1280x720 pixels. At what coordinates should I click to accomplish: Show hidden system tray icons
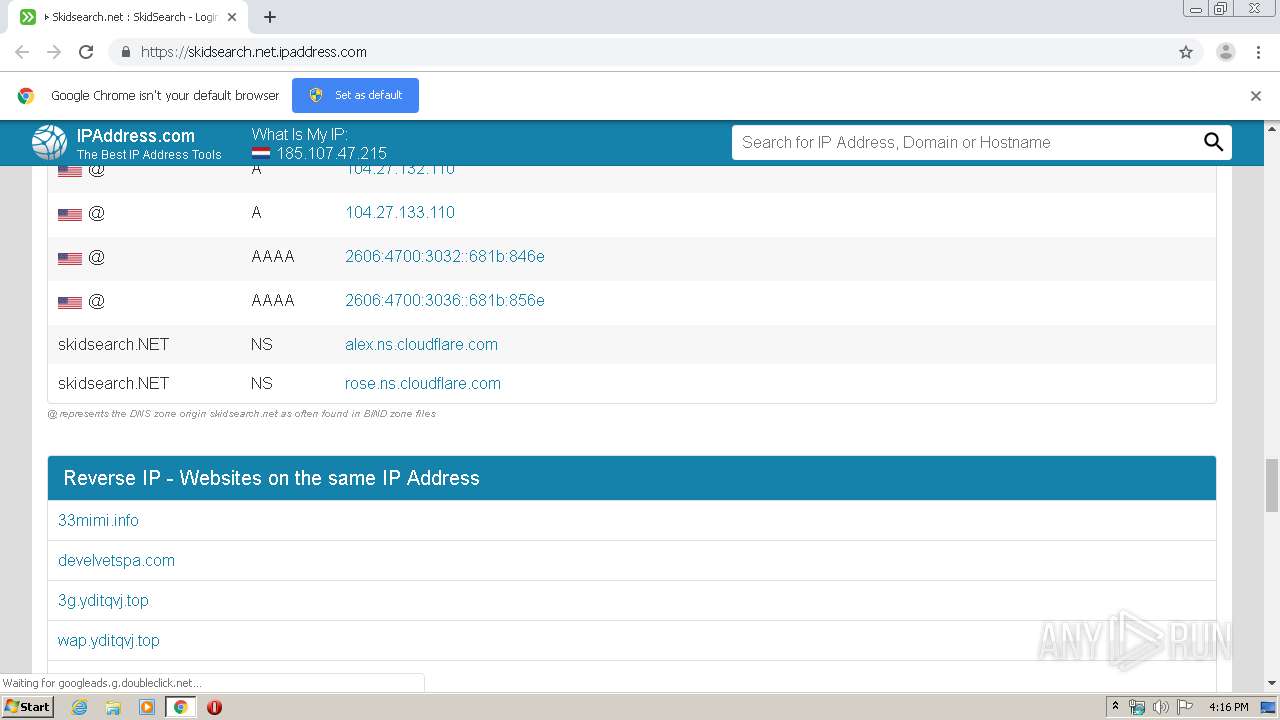click(1115, 707)
